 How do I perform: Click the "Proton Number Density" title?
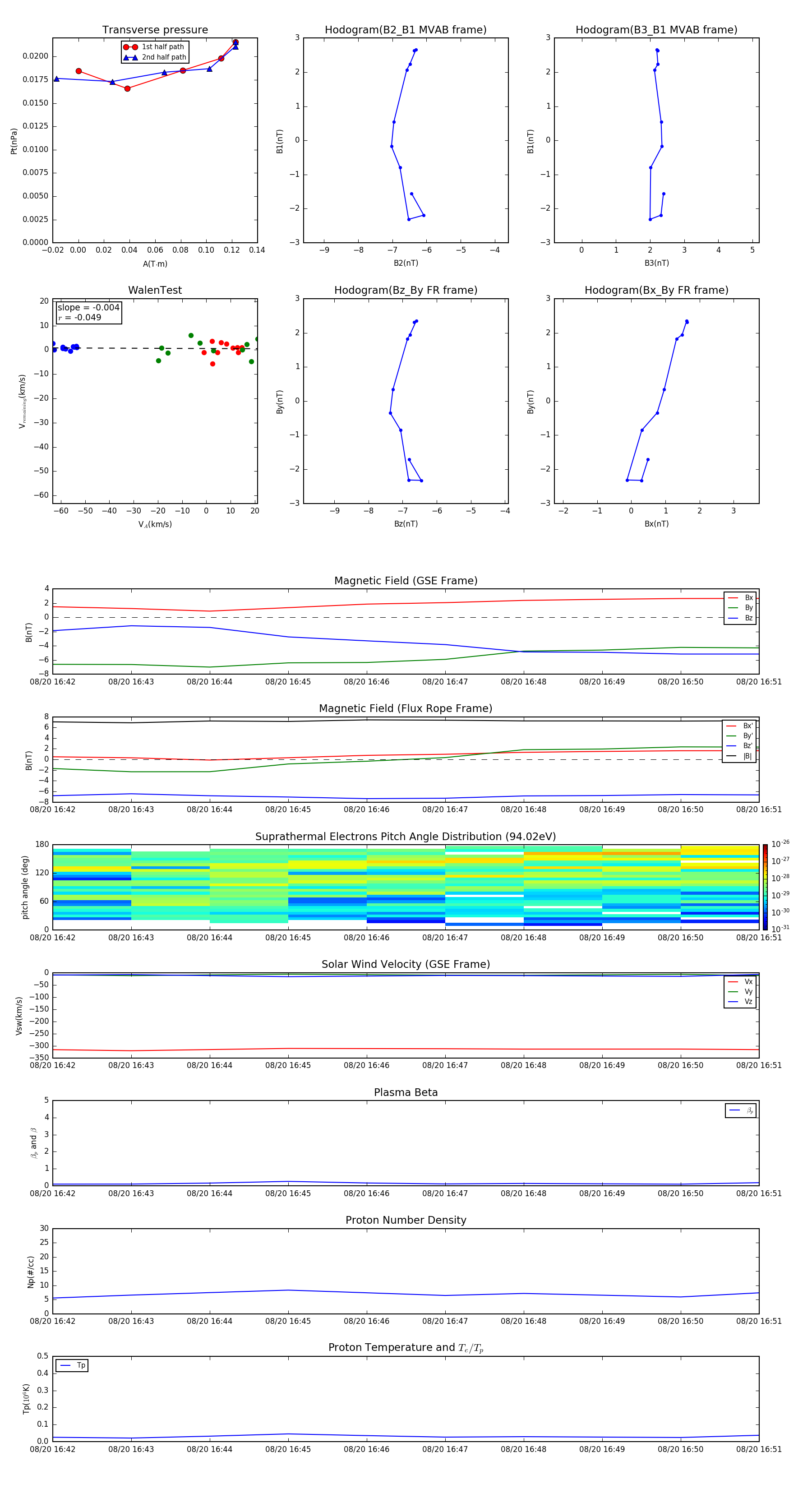[406, 1220]
